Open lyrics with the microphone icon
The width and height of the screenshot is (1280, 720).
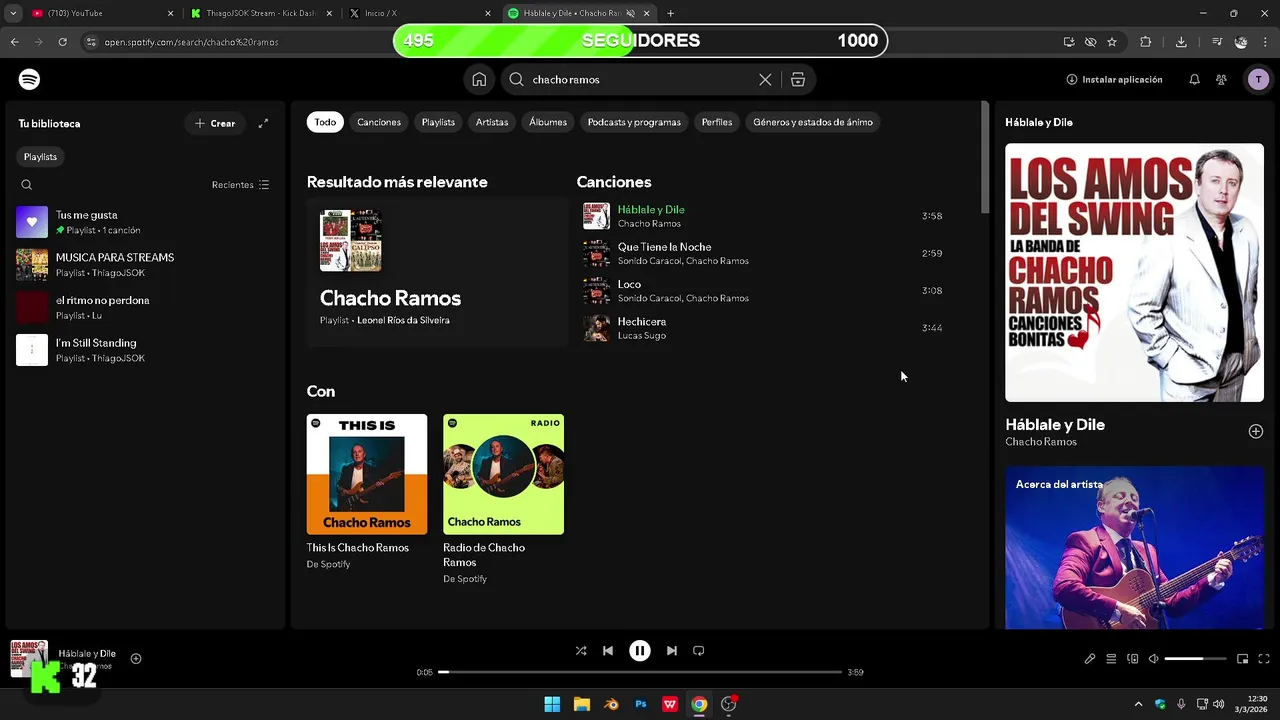coord(1090,659)
